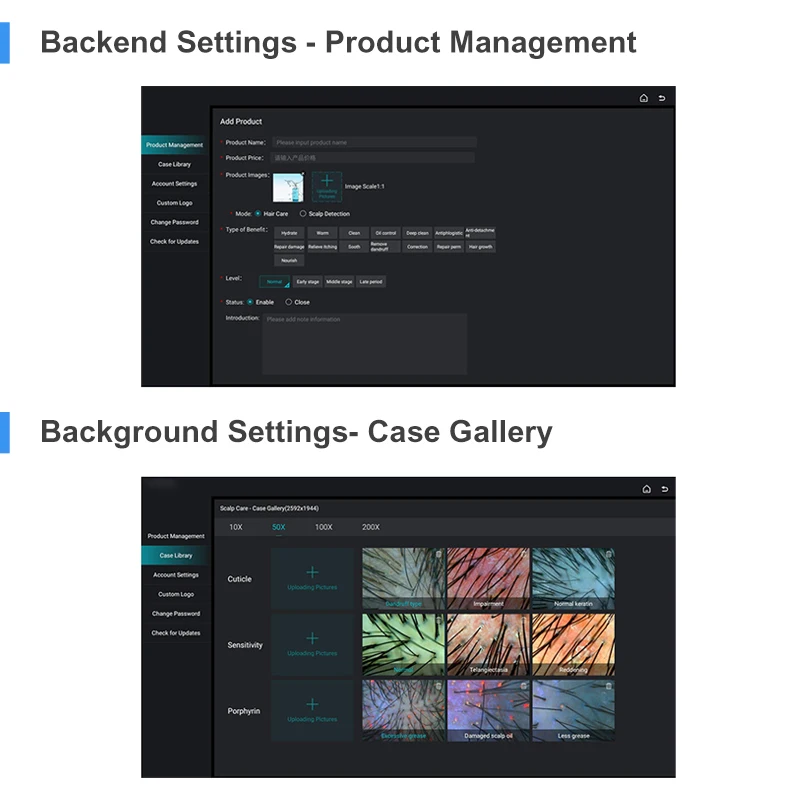Select the Early stage level button
The image size is (800, 800).
(x=308, y=282)
